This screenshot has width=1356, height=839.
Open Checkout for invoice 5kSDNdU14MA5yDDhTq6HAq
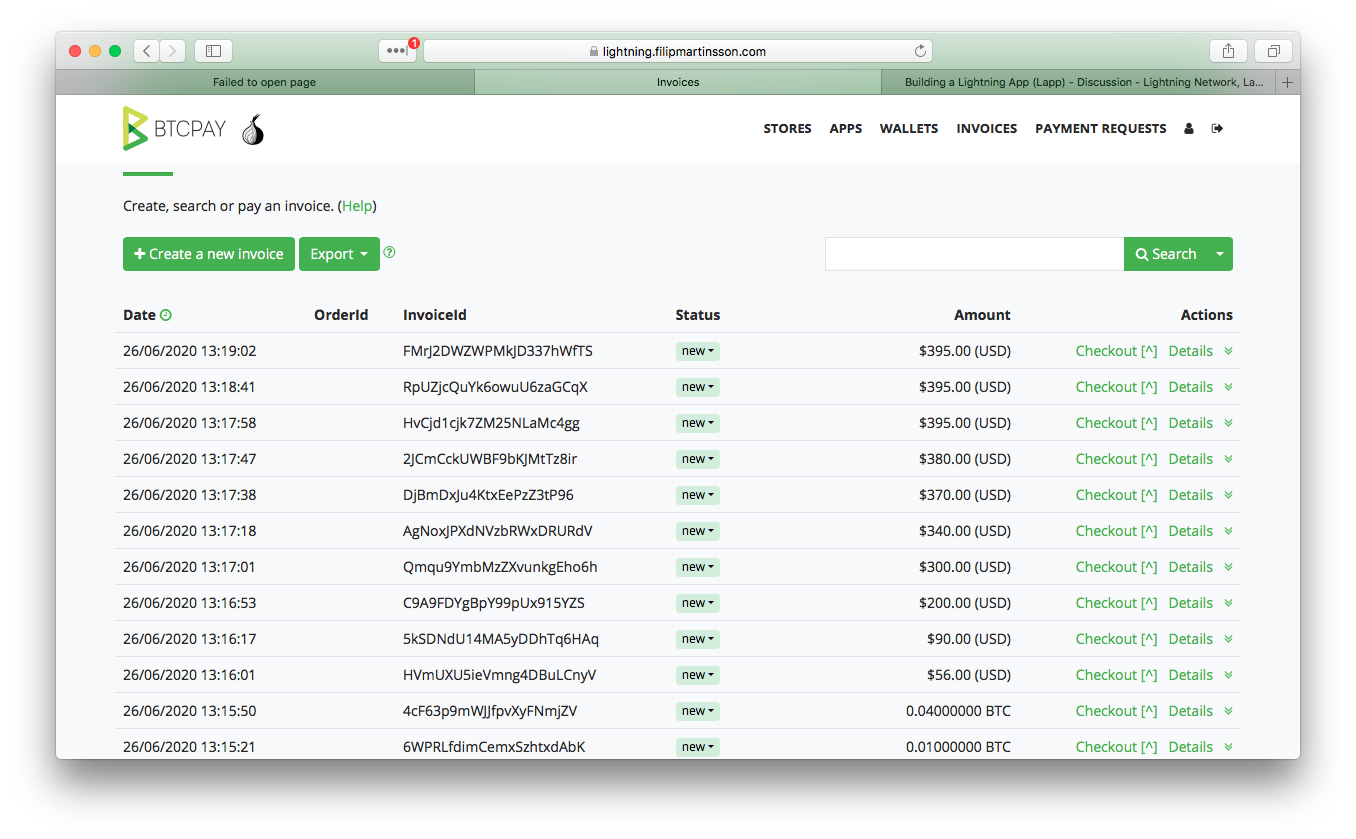click(x=1116, y=639)
